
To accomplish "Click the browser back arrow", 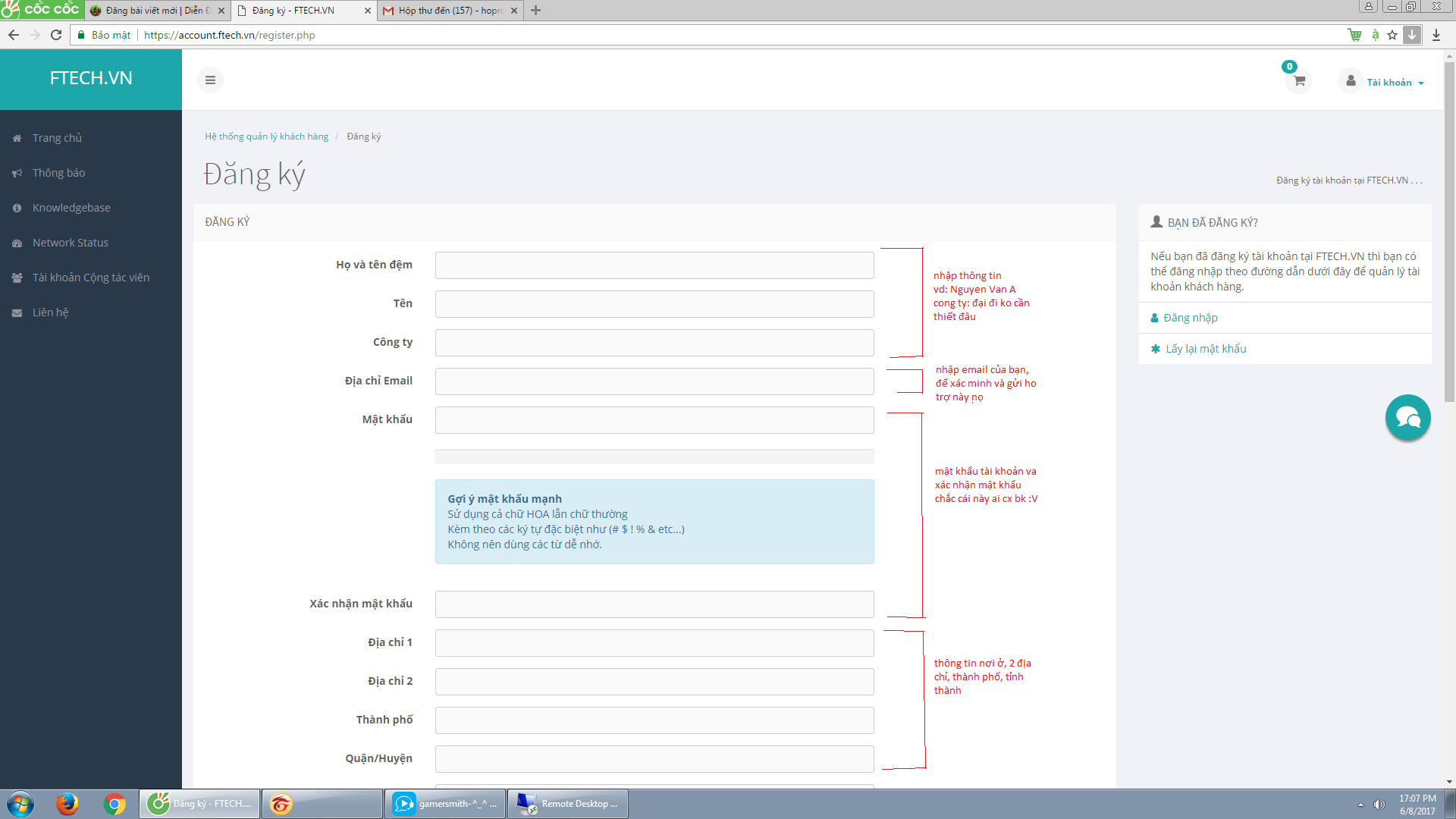I will 14,35.
